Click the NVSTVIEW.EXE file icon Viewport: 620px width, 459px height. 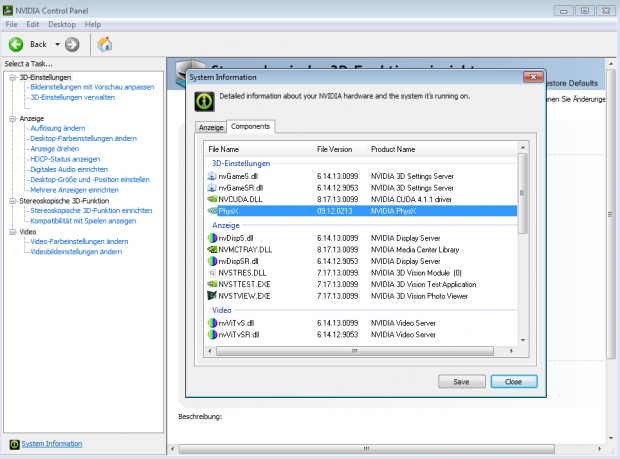pyautogui.click(x=211, y=295)
